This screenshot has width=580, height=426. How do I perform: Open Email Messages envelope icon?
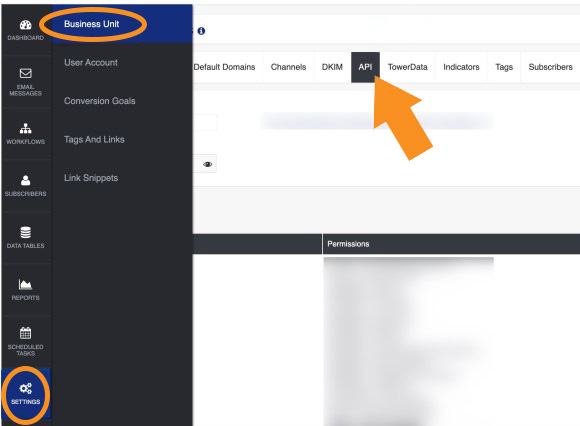coord(26,73)
